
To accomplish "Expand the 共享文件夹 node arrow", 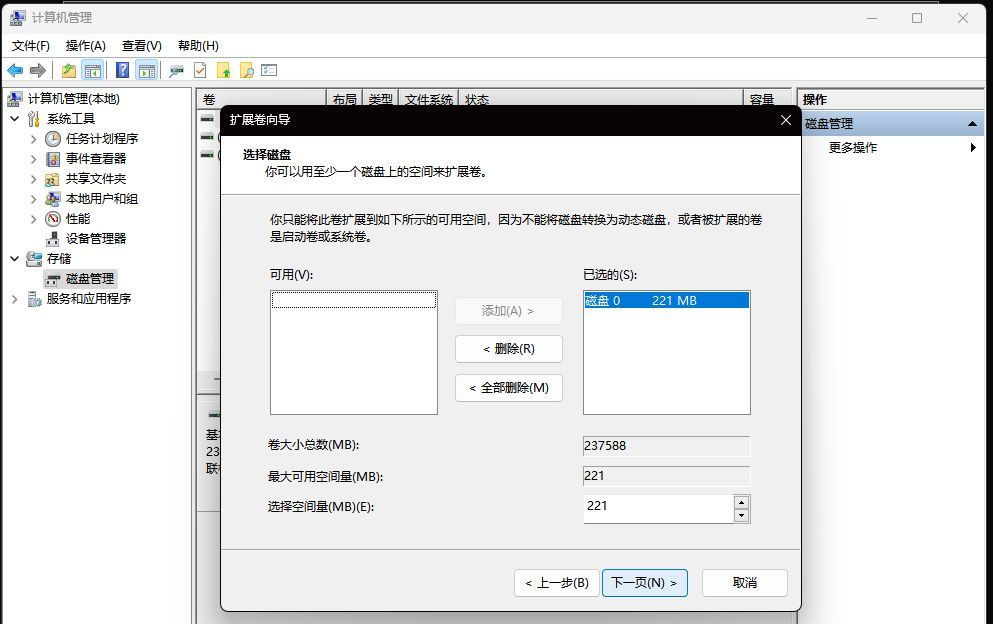I will 34,179.
